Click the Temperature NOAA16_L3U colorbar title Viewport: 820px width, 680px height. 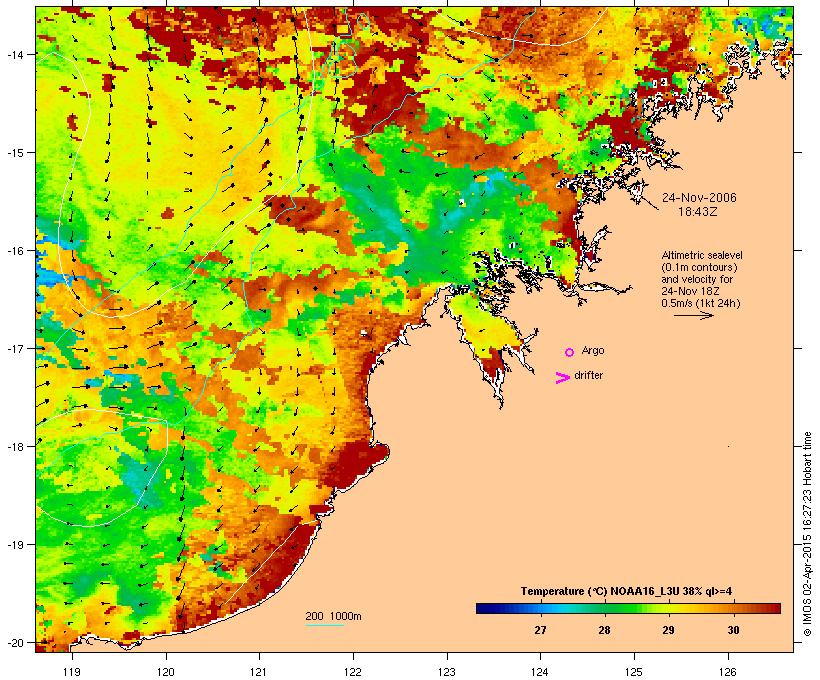coord(626,591)
